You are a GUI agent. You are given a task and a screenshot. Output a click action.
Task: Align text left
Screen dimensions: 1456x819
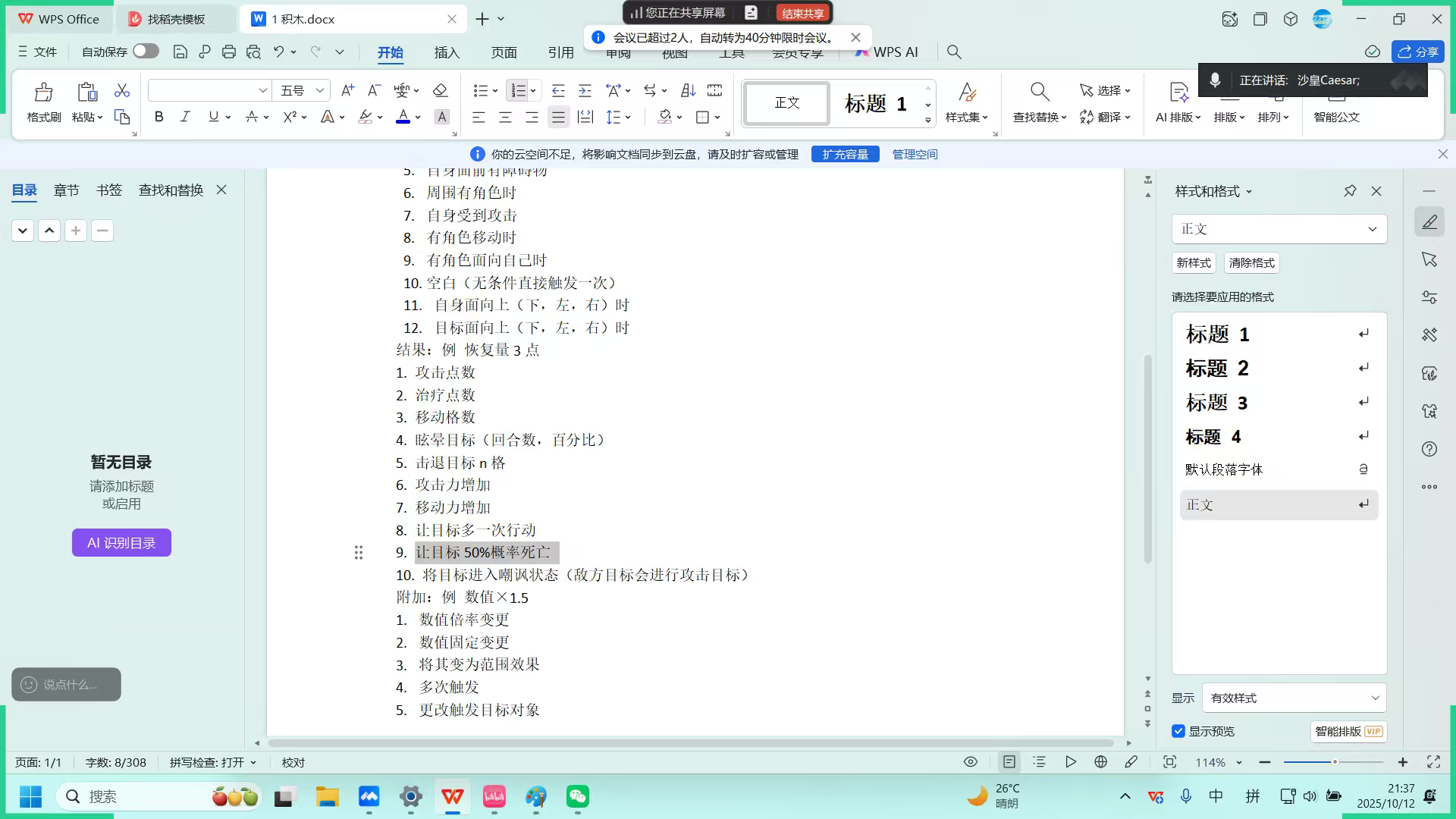pyautogui.click(x=479, y=117)
